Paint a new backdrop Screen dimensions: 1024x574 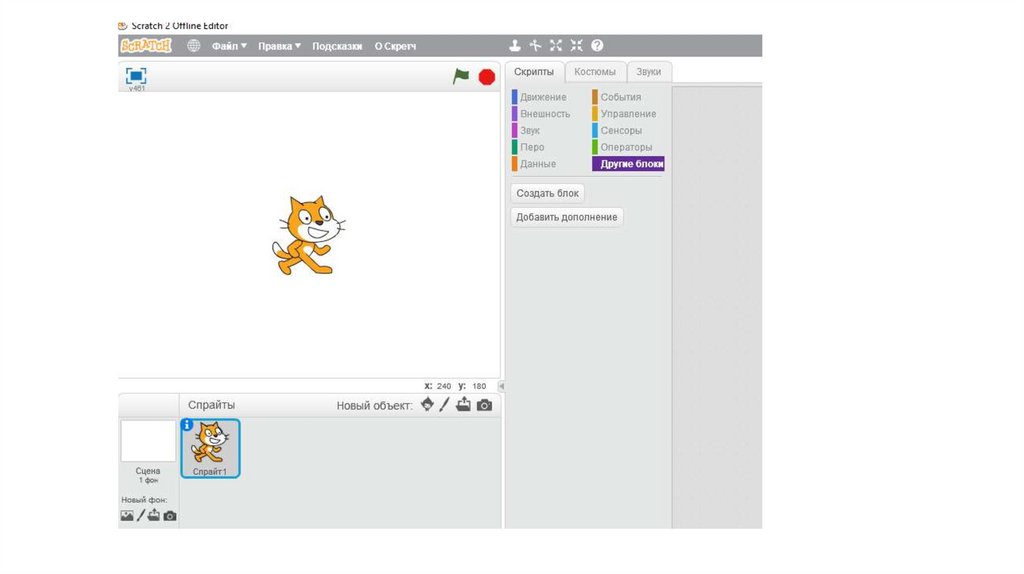tap(140, 515)
